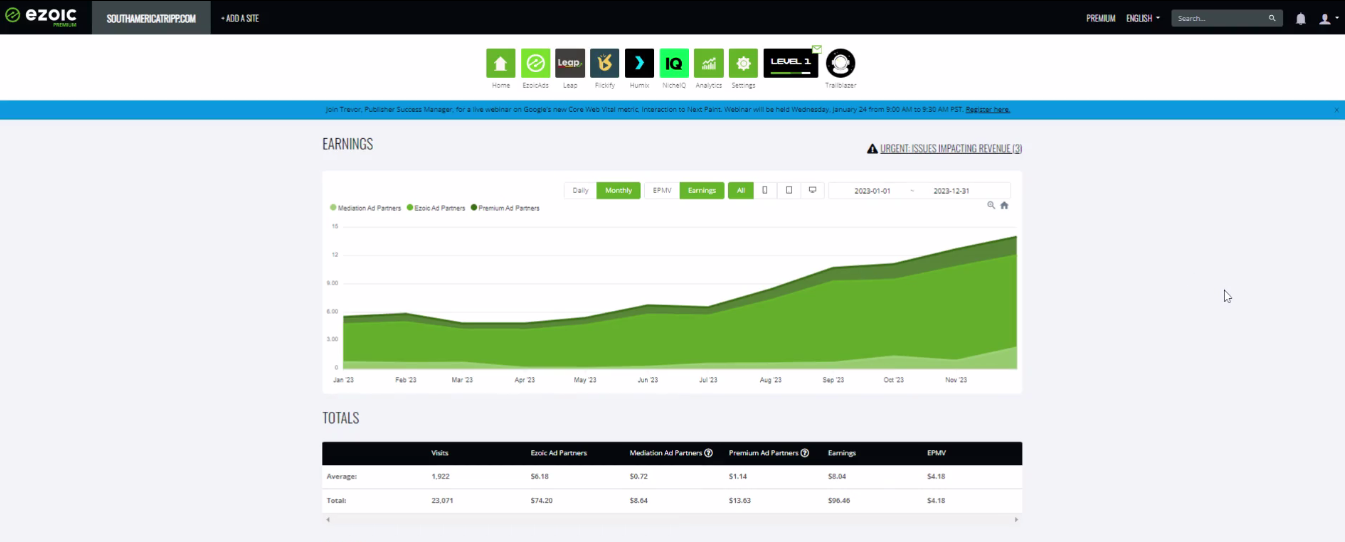Open the user account dropdown
1345x542 pixels.
point(1329,18)
